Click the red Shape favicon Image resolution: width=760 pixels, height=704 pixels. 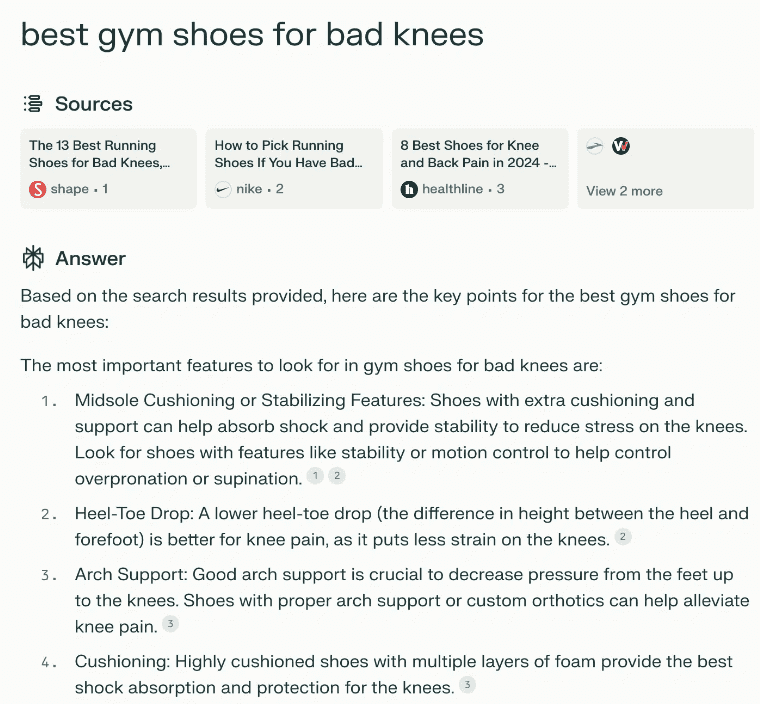point(37,189)
